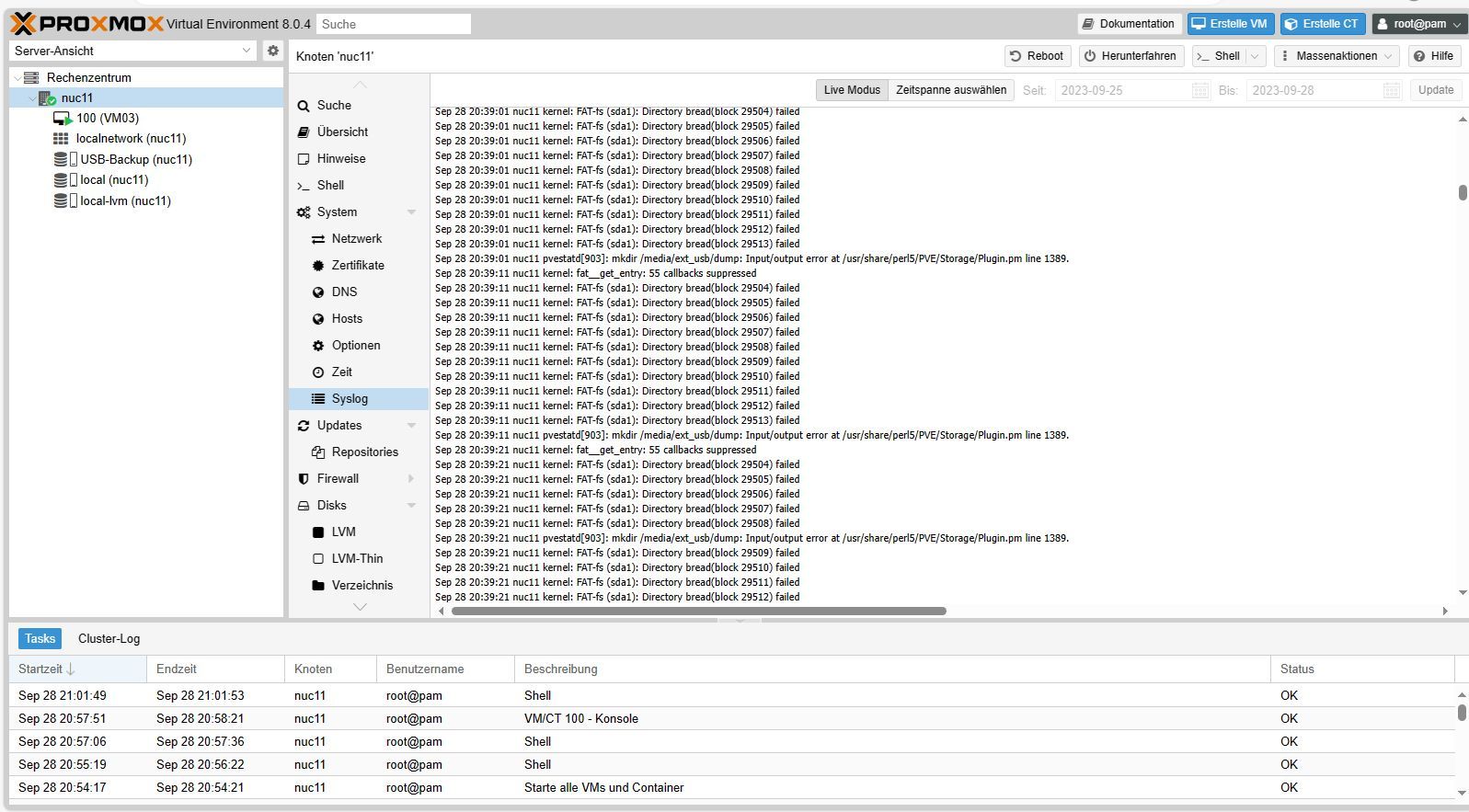Click Erstelle VM button
The height and width of the screenshot is (812, 1469).
tap(1230, 24)
